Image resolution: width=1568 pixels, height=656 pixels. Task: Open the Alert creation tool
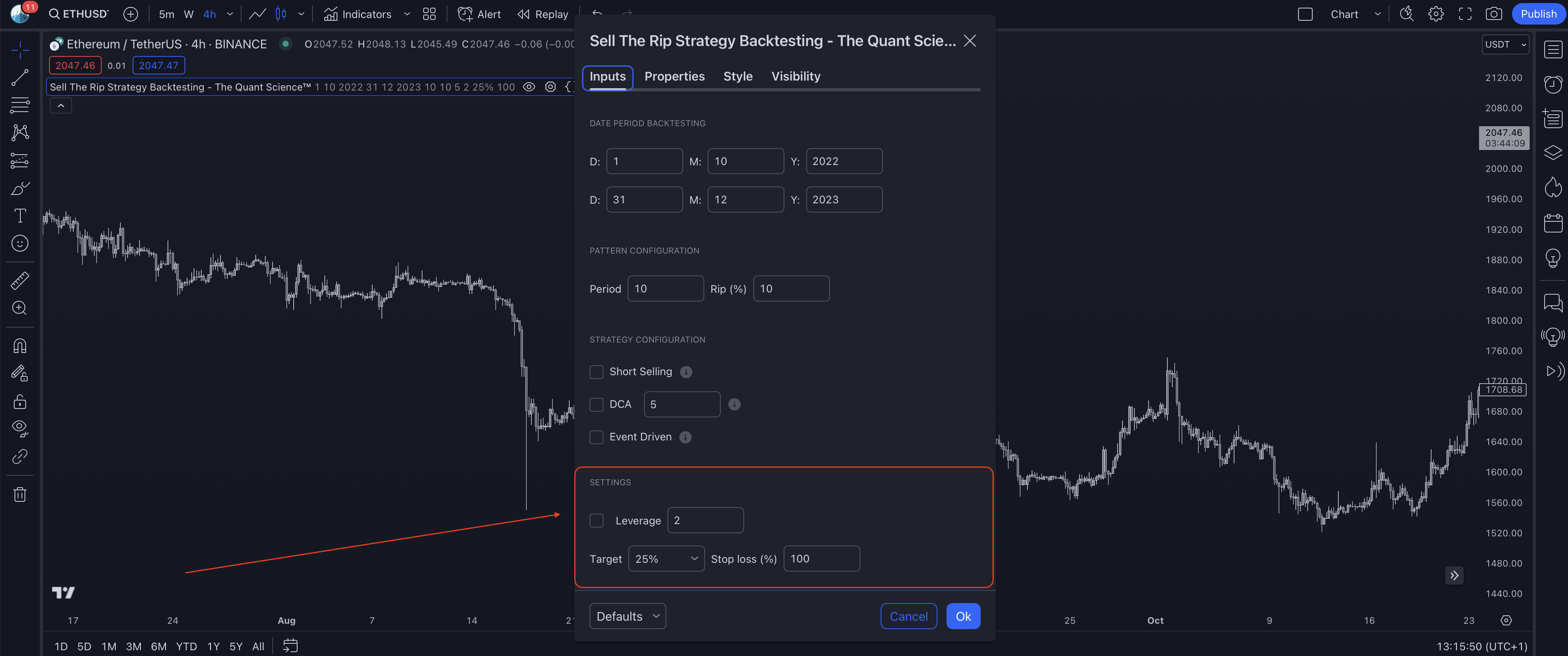click(x=479, y=14)
